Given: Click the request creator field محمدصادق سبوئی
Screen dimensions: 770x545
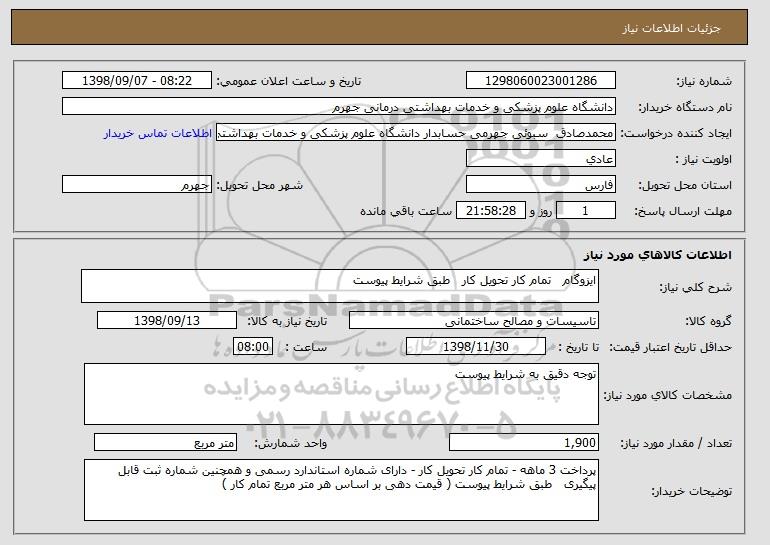Looking at the screenshot, I should 416,133.
